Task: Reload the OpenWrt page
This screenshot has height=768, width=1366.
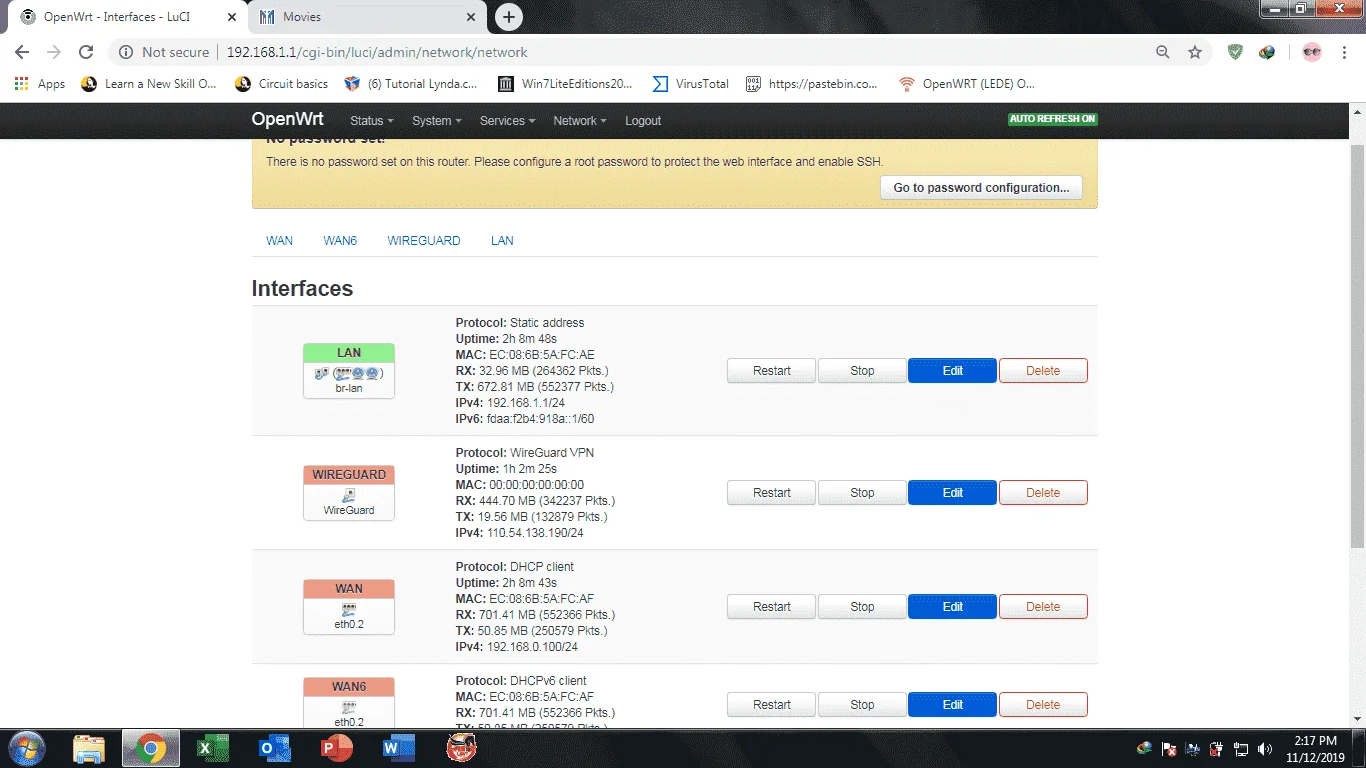Action: [x=86, y=52]
